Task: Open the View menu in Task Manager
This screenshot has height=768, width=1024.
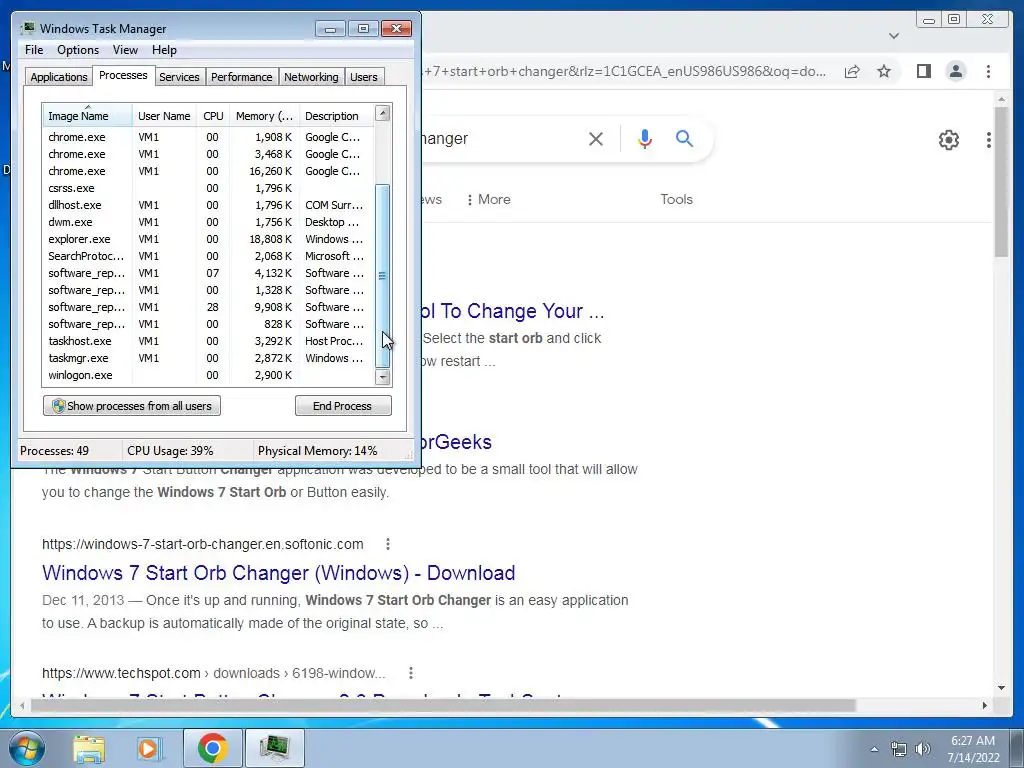Action: coord(125,50)
